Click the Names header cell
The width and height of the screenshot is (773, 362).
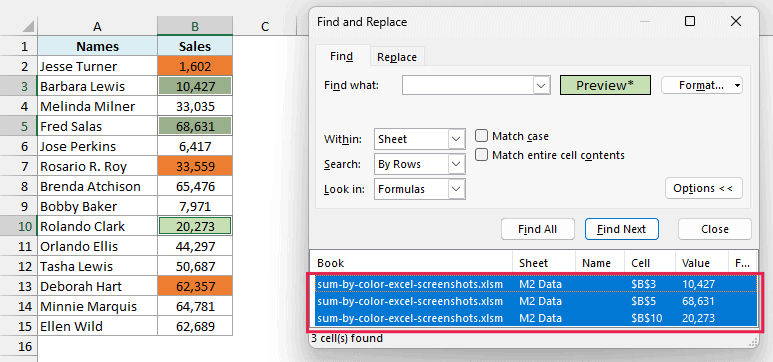click(x=98, y=46)
